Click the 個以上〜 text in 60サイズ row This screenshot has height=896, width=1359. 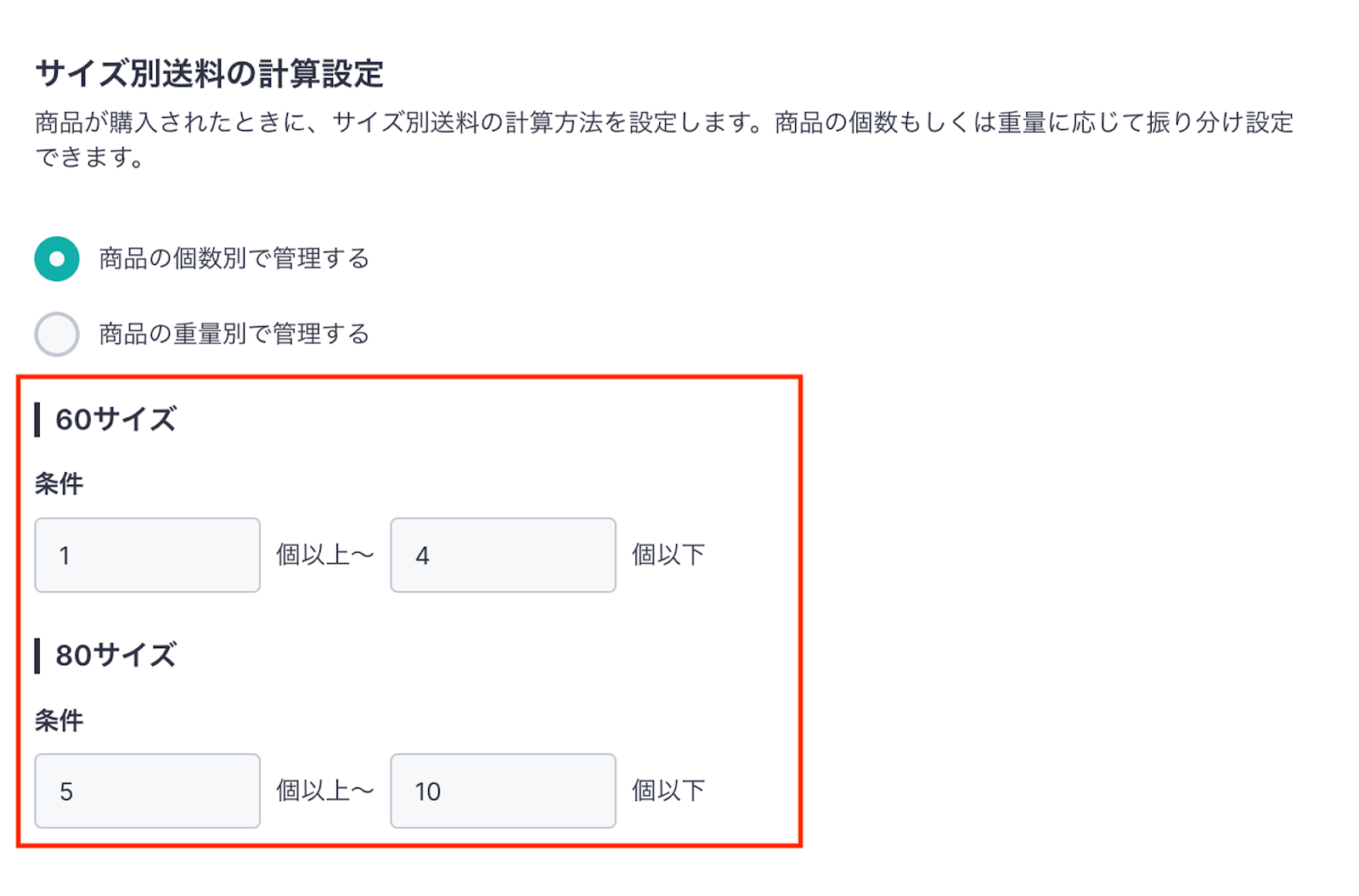click(x=325, y=555)
